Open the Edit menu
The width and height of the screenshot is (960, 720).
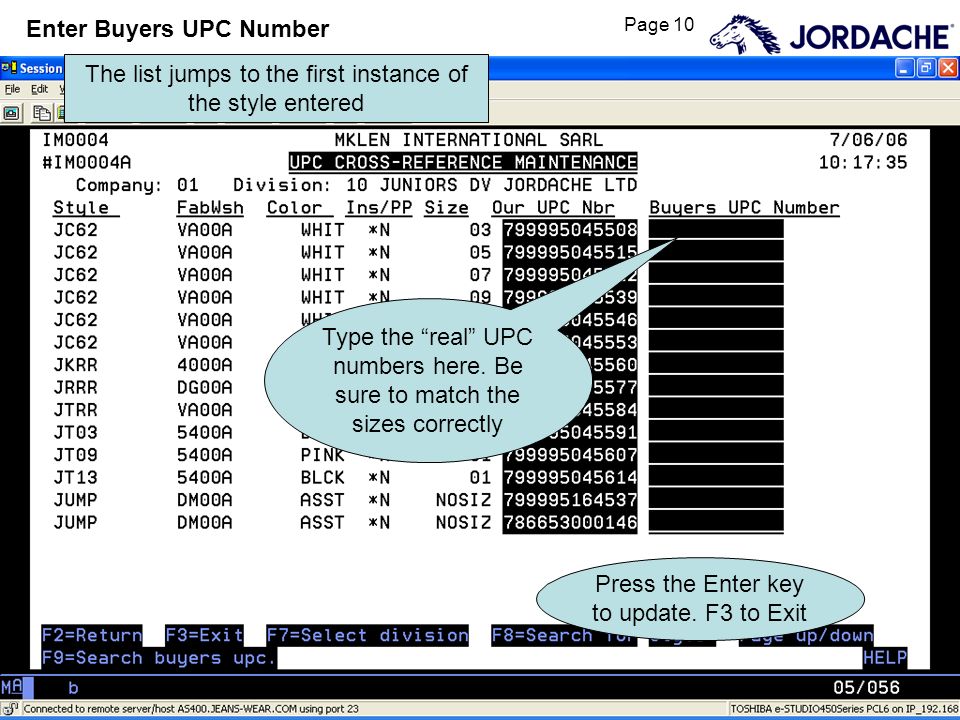pos(39,89)
